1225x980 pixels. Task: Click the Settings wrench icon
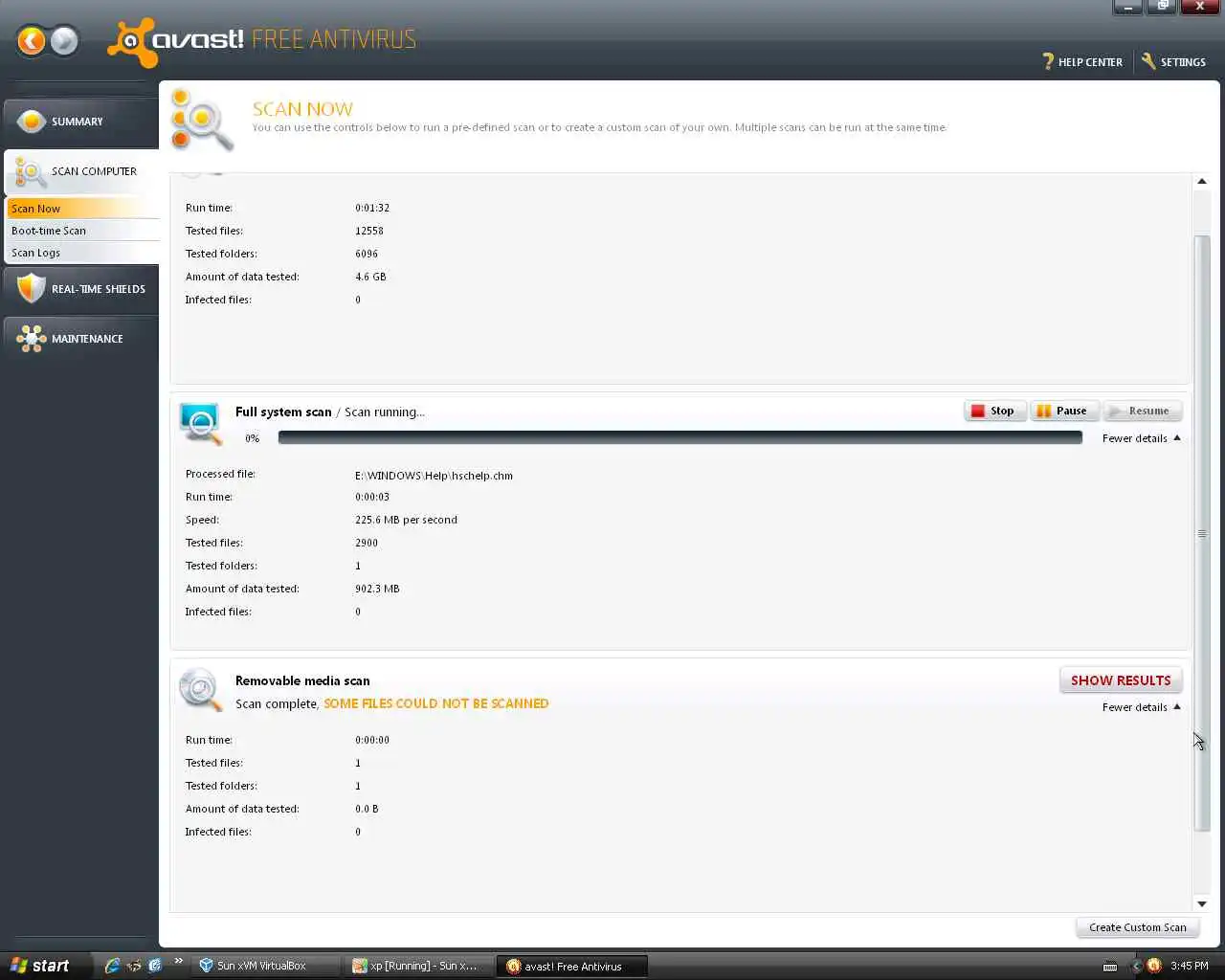[1148, 61]
